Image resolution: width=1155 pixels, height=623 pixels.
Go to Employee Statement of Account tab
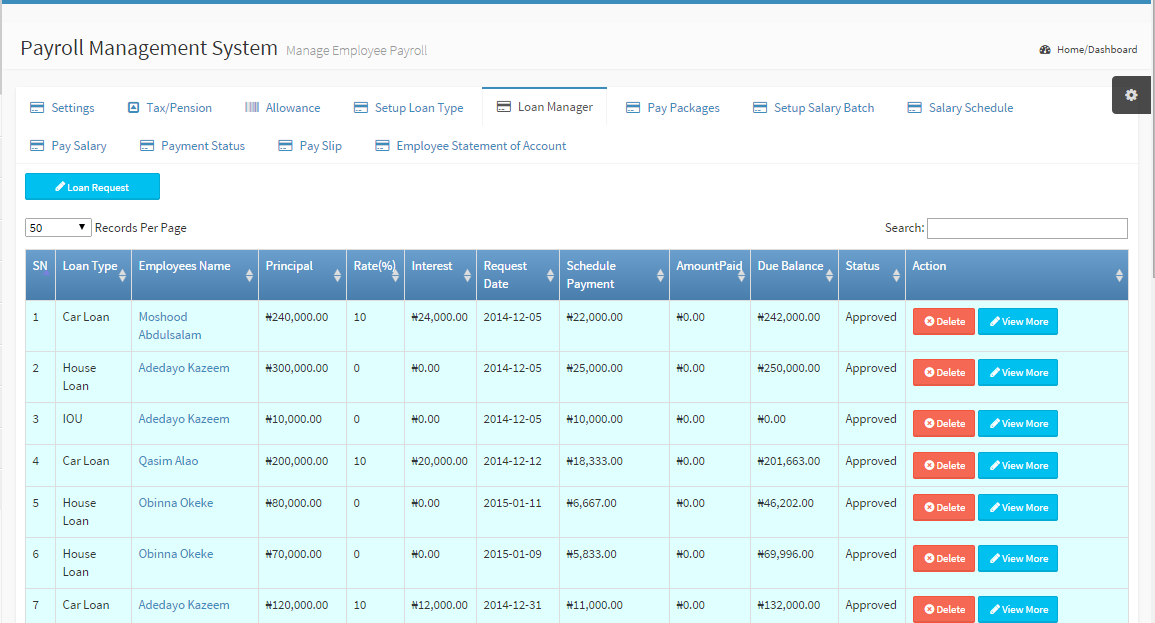pyautogui.click(x=470, y=146)
